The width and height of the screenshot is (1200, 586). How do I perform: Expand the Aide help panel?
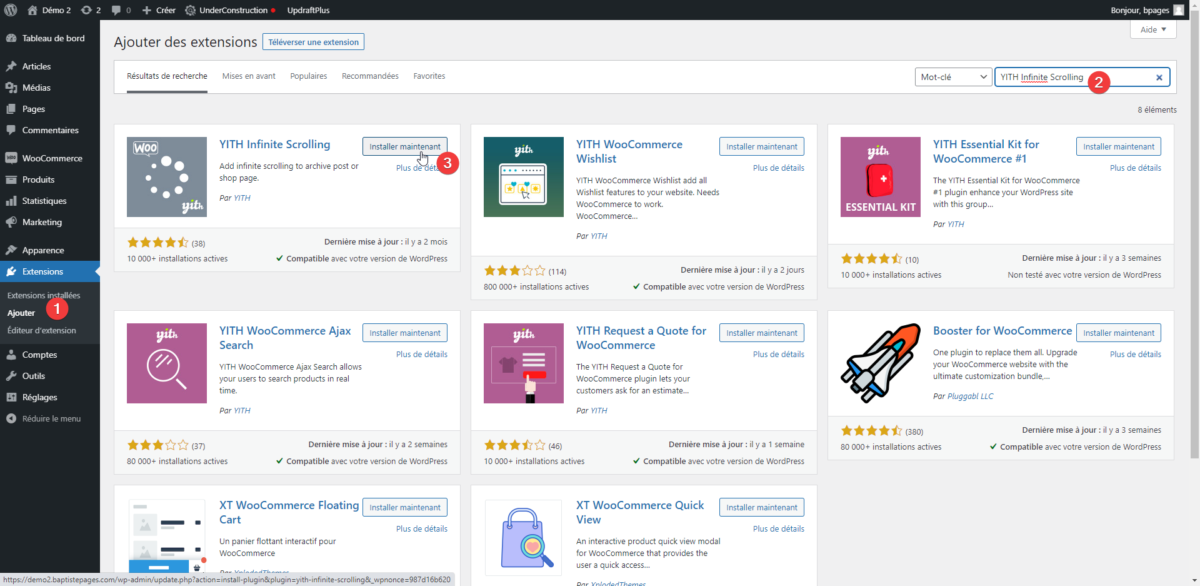click(1153, 30)
